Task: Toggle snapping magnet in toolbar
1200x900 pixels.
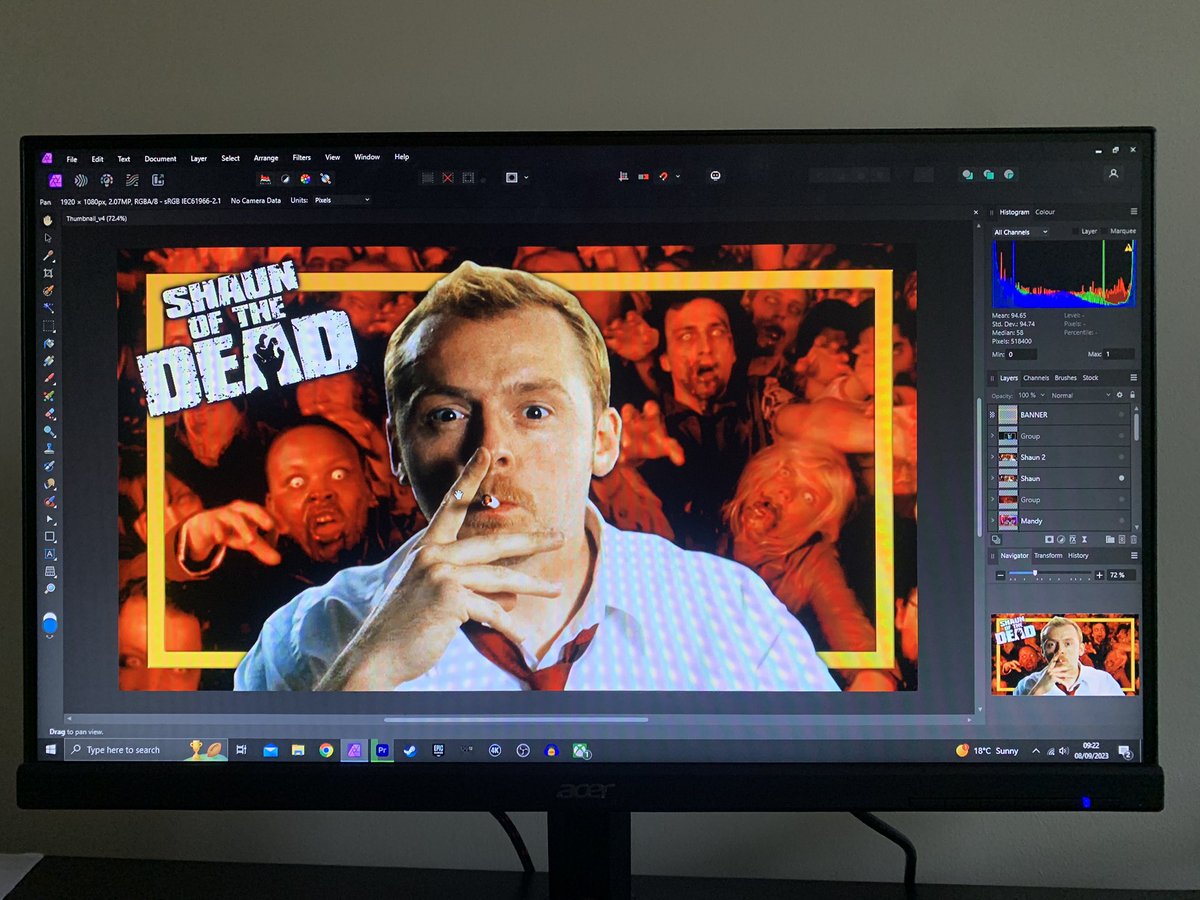Action: click(663, 177)
